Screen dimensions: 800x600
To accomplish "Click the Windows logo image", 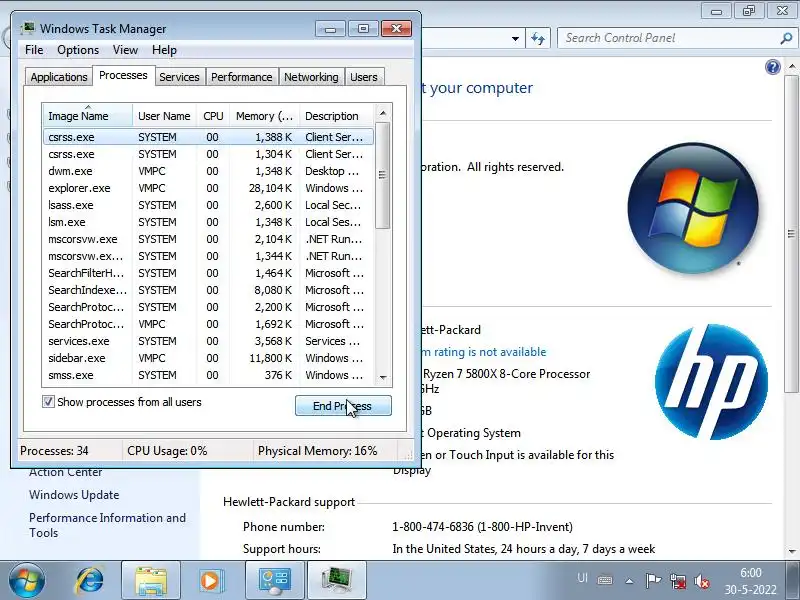I will [693, 208].
